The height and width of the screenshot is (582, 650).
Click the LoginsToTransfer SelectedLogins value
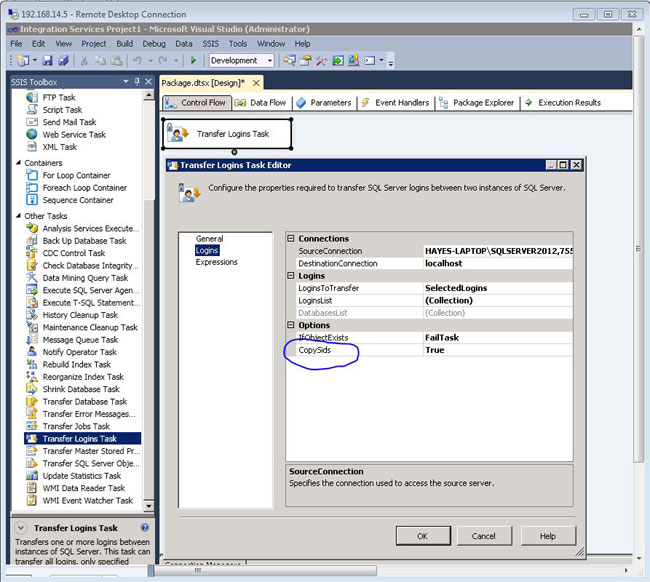point(498,288)
